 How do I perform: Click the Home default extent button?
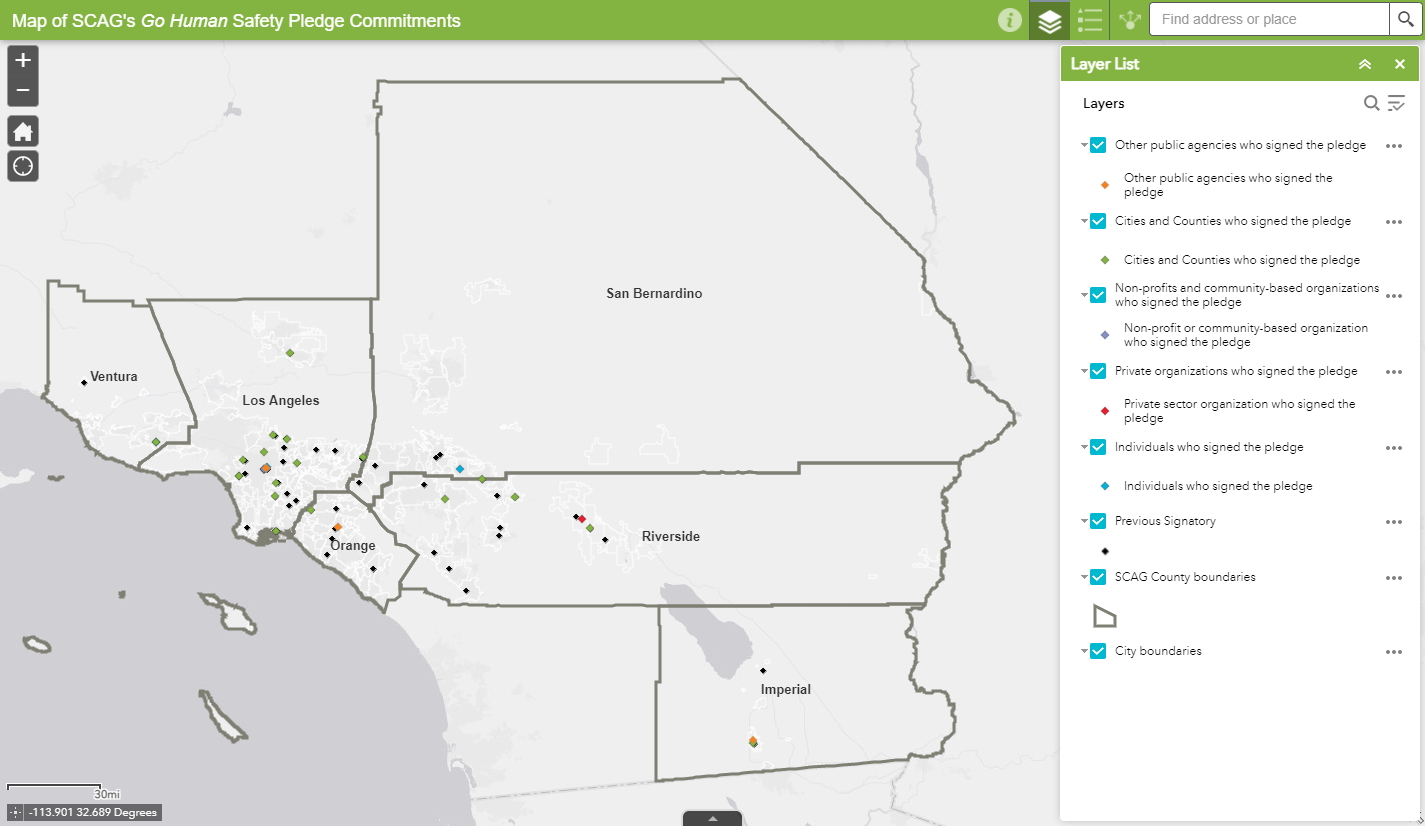coord(23,131)
